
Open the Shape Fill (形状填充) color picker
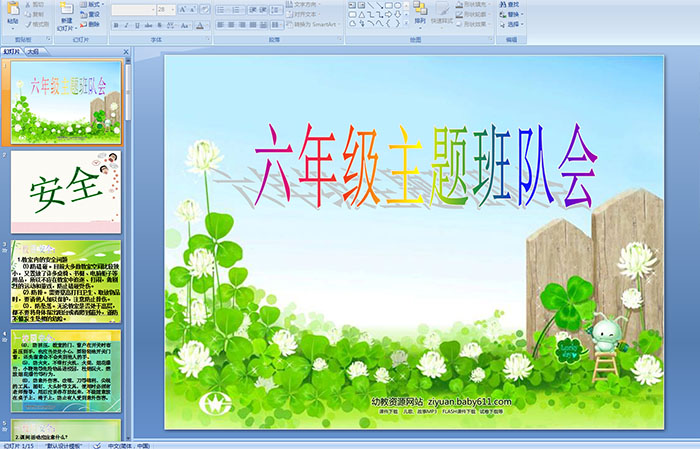(474, 4)
